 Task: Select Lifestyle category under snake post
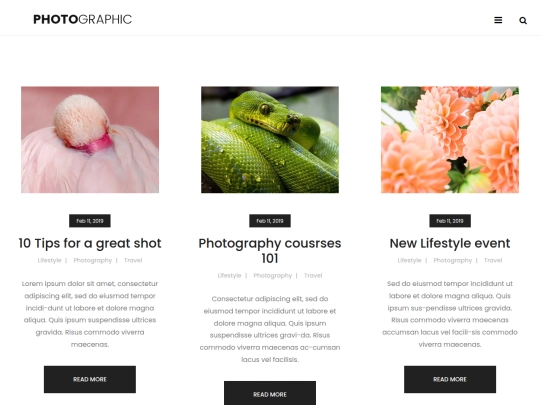[229, 276]
